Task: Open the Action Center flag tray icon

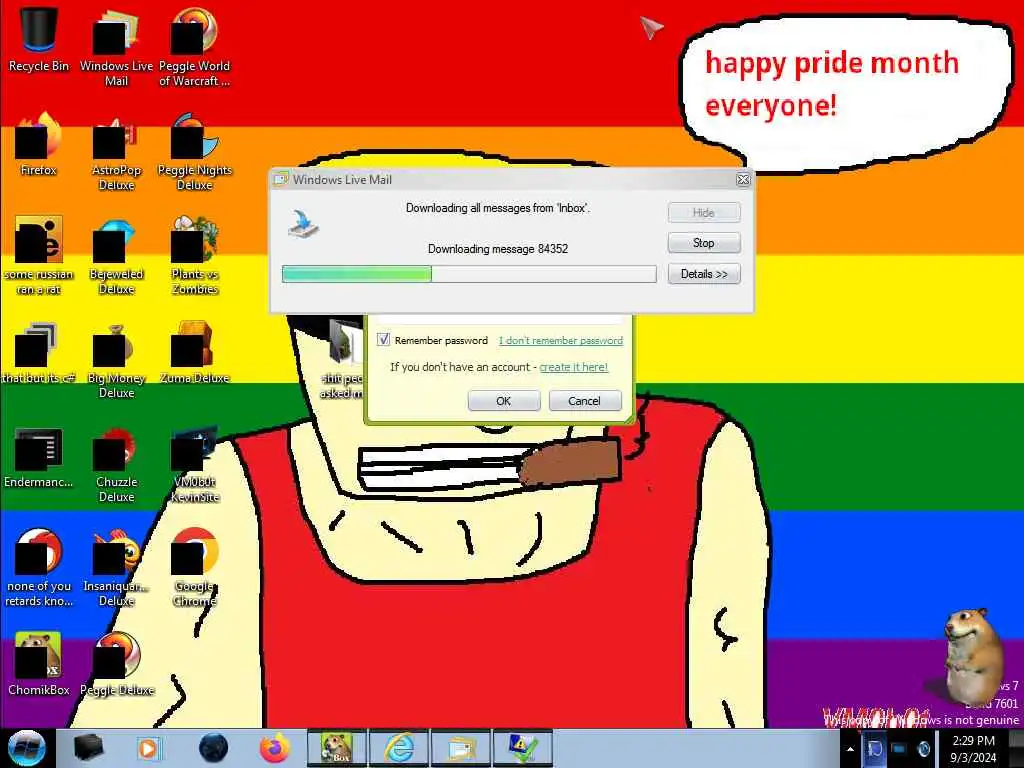Action: coord(874,749)
